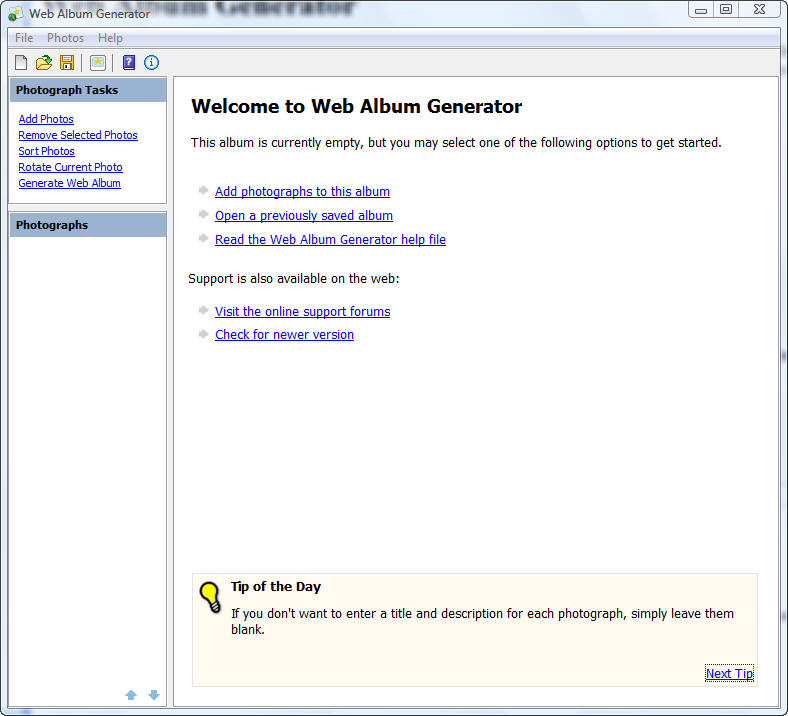
Task: Open the Photos menu
Action: pyautogui.click(x=65, y=38)
